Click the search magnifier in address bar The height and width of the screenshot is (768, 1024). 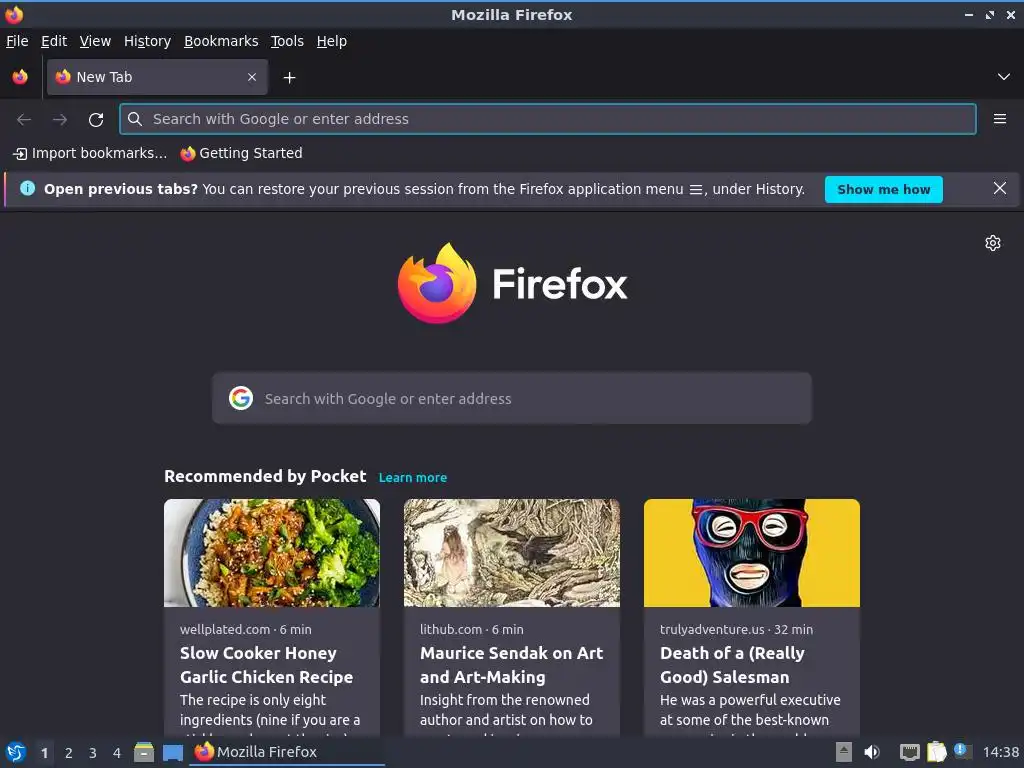135,119
